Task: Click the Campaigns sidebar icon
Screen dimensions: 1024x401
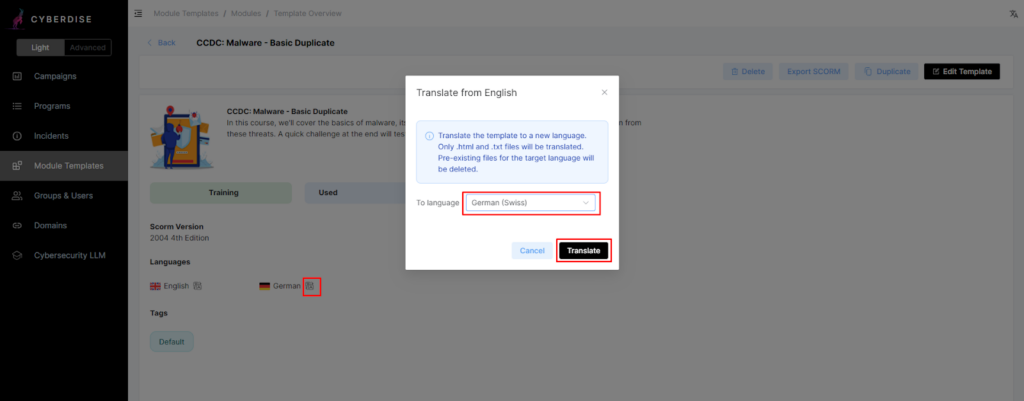Action: [x=17, y=76]
